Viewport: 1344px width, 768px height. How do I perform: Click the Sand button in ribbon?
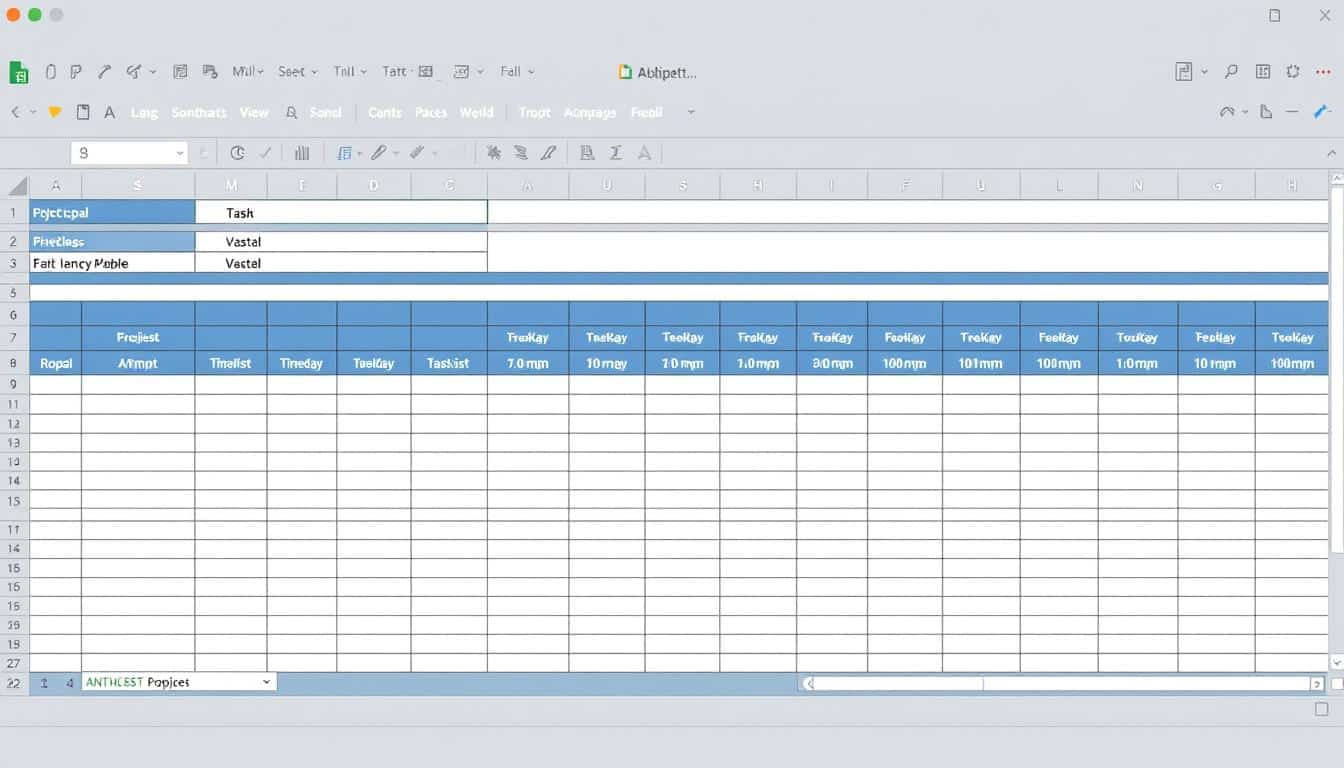pos(326,113)
